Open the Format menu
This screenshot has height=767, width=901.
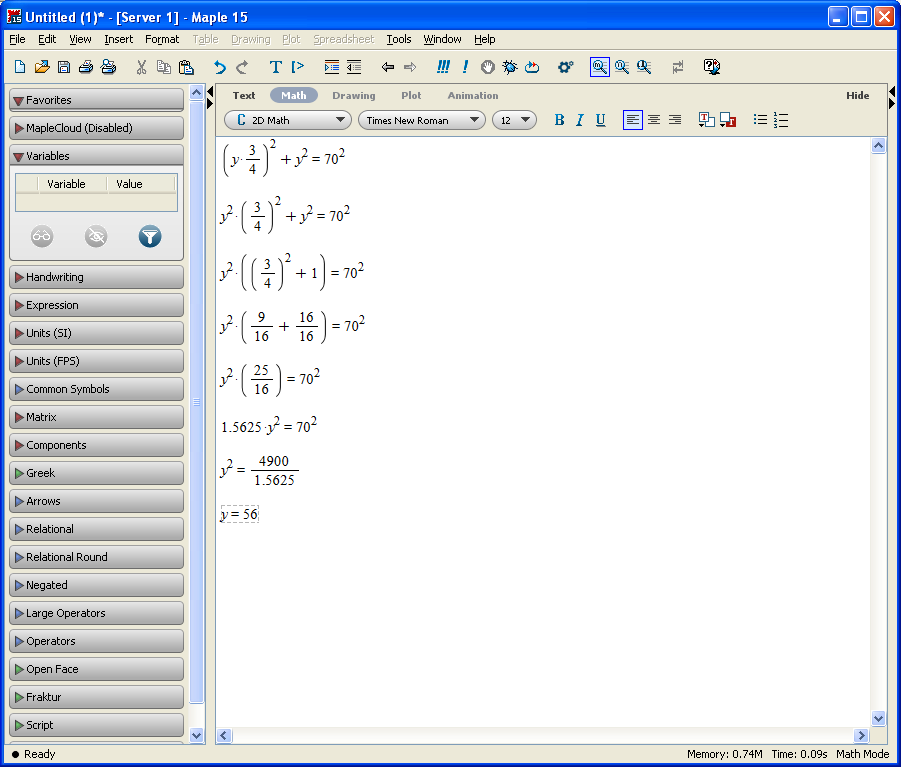point(162,39)
